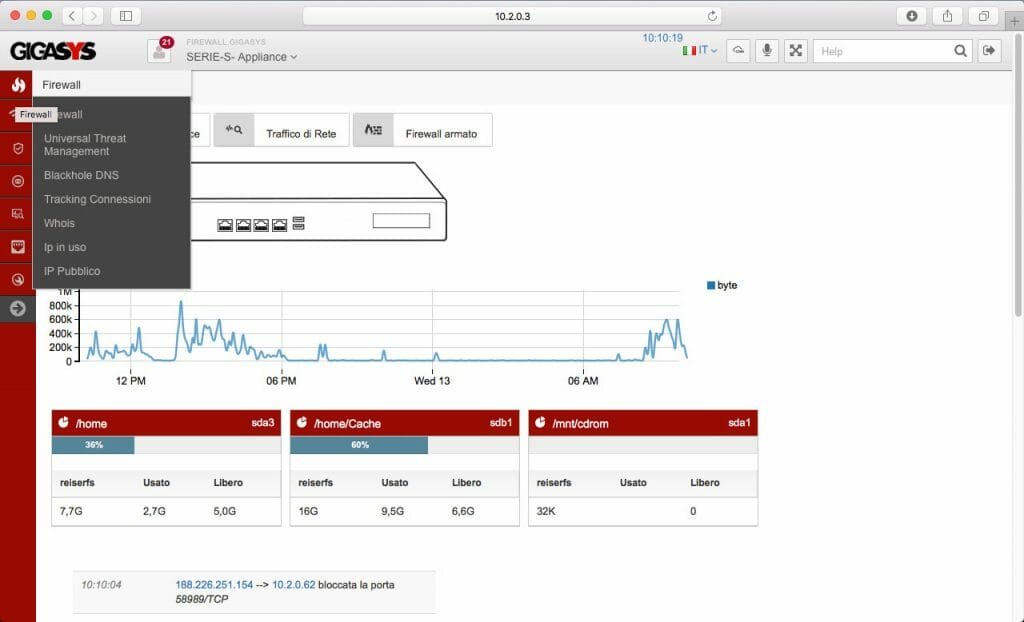The image size is (1024, 622).
Task: Select Tracking Connessioni menu item
Action: click(x=97, y=199)
